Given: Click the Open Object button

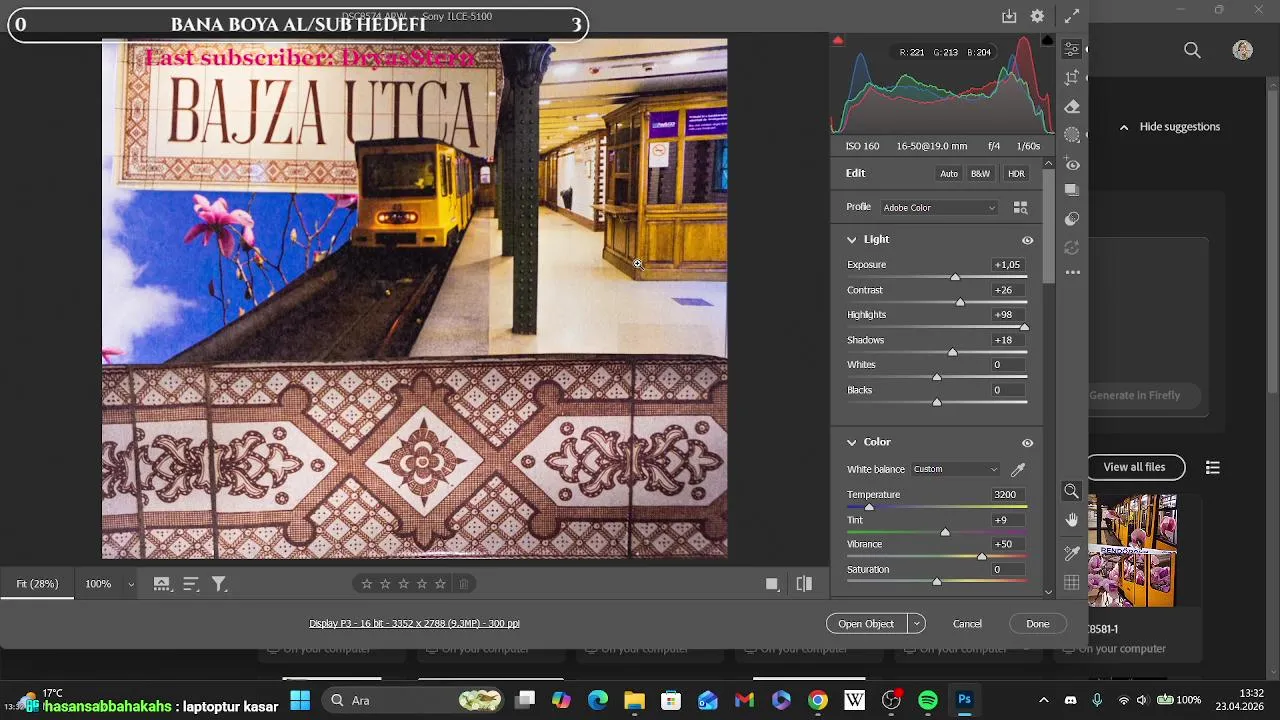Looking at the screenshot, I should point(866,624).
